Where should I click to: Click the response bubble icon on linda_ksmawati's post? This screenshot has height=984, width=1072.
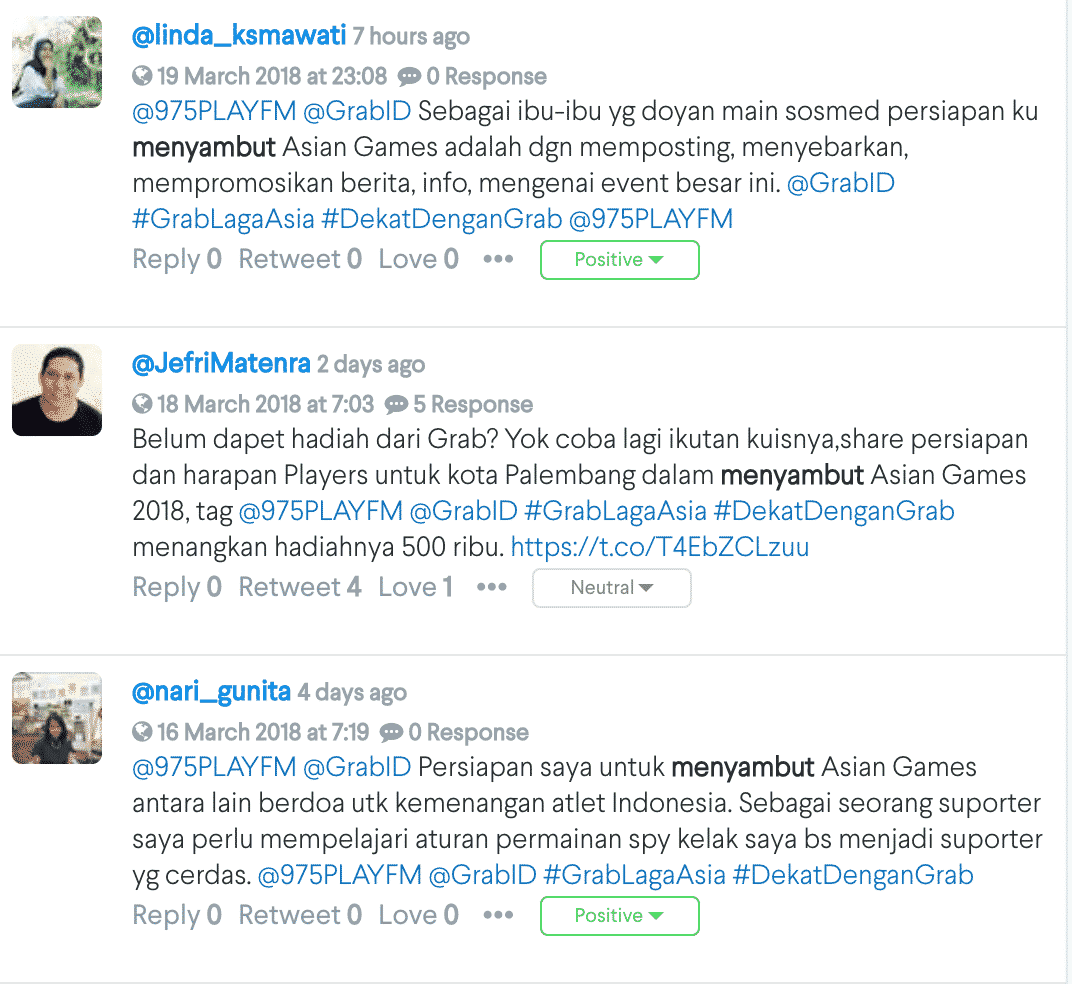pos(409,77)
